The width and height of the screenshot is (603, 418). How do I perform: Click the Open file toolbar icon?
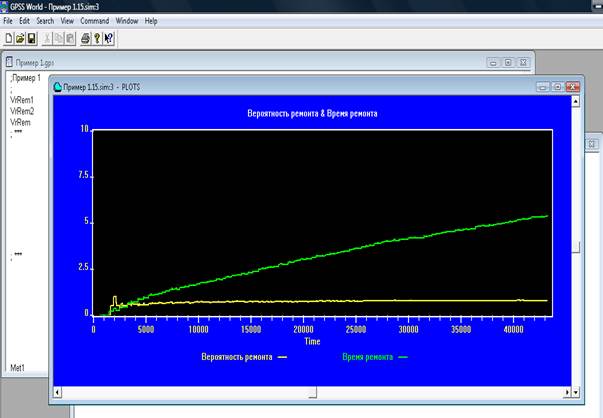click(x=20, y=38)
